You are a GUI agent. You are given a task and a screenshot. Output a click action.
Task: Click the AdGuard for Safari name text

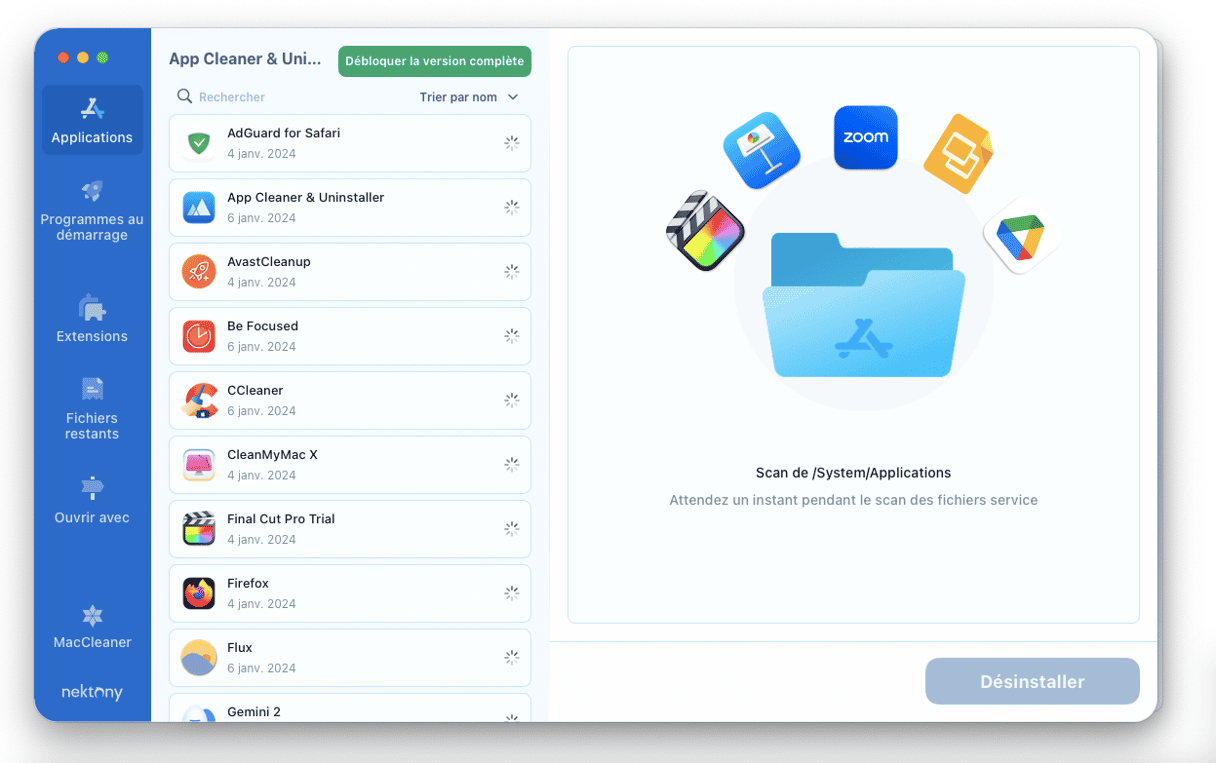(284, 133)
